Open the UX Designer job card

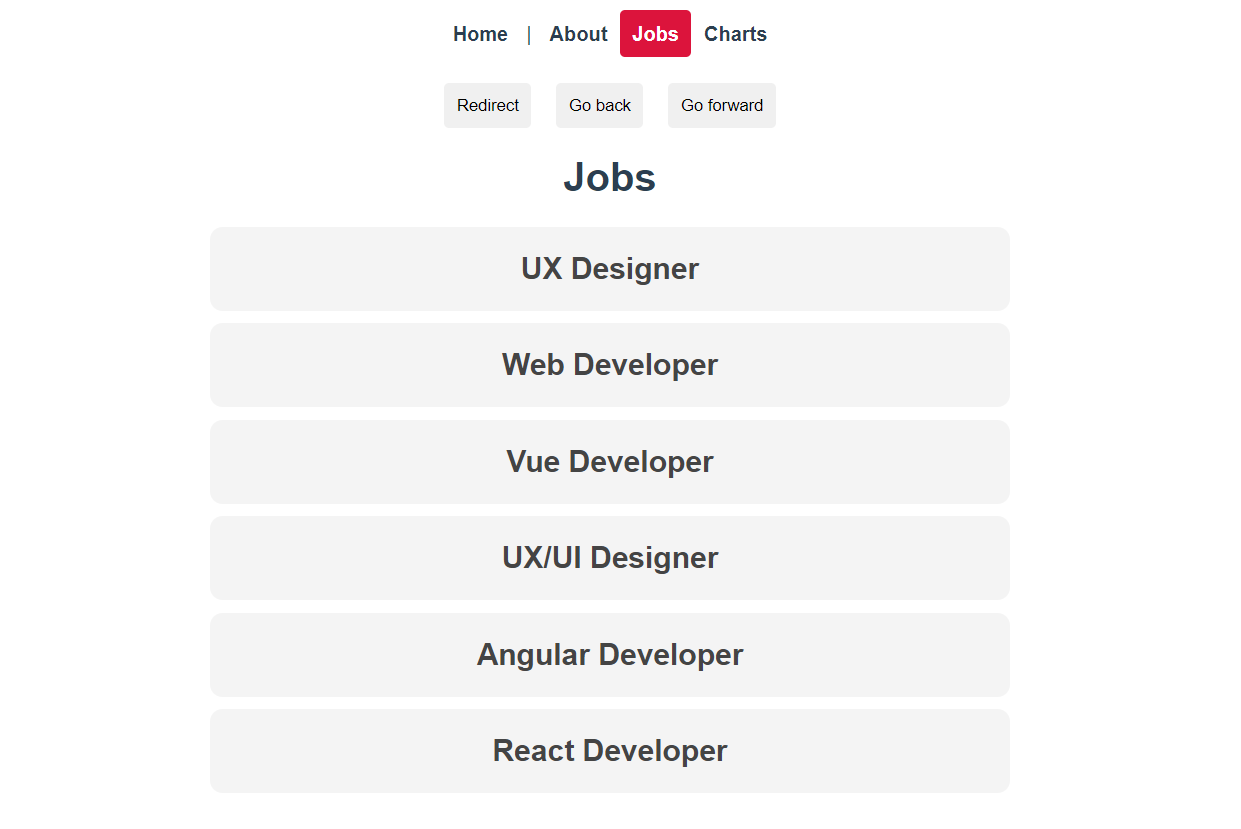point(610,269)
